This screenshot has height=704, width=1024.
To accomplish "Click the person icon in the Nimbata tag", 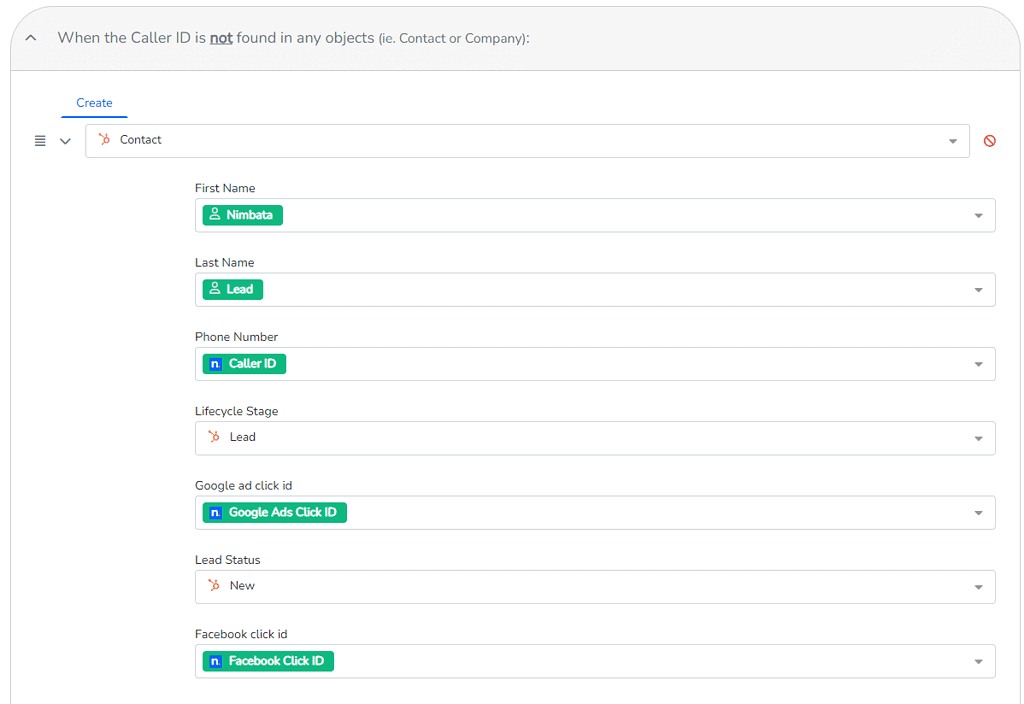I will [213, 214].
